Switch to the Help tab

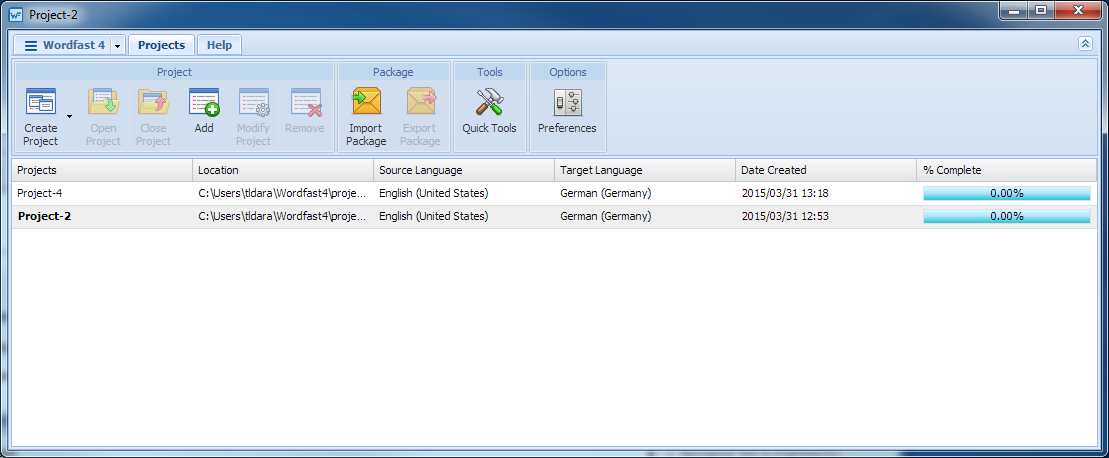[x=219, y=45]
